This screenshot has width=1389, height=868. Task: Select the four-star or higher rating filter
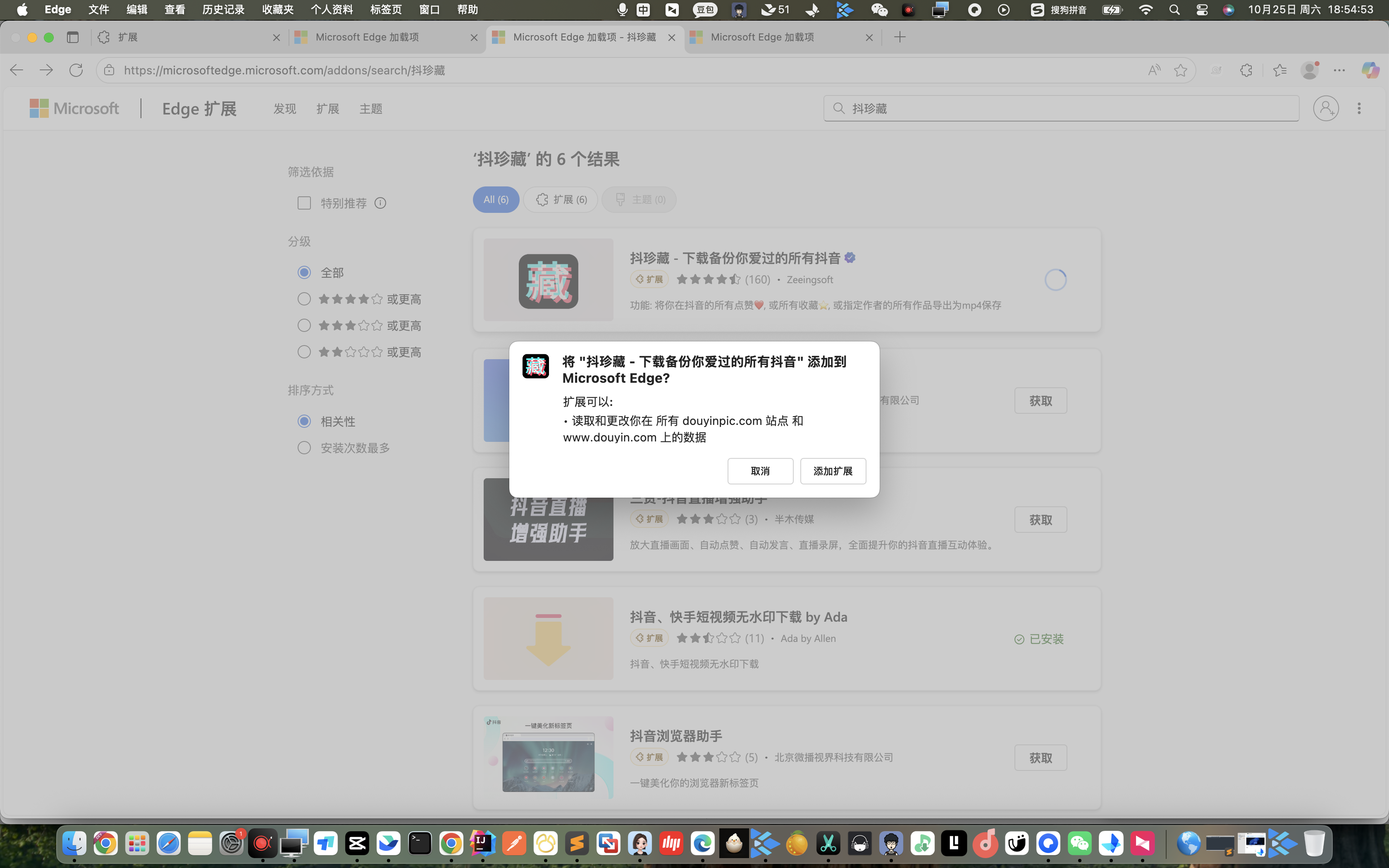[x=303, y=298]
